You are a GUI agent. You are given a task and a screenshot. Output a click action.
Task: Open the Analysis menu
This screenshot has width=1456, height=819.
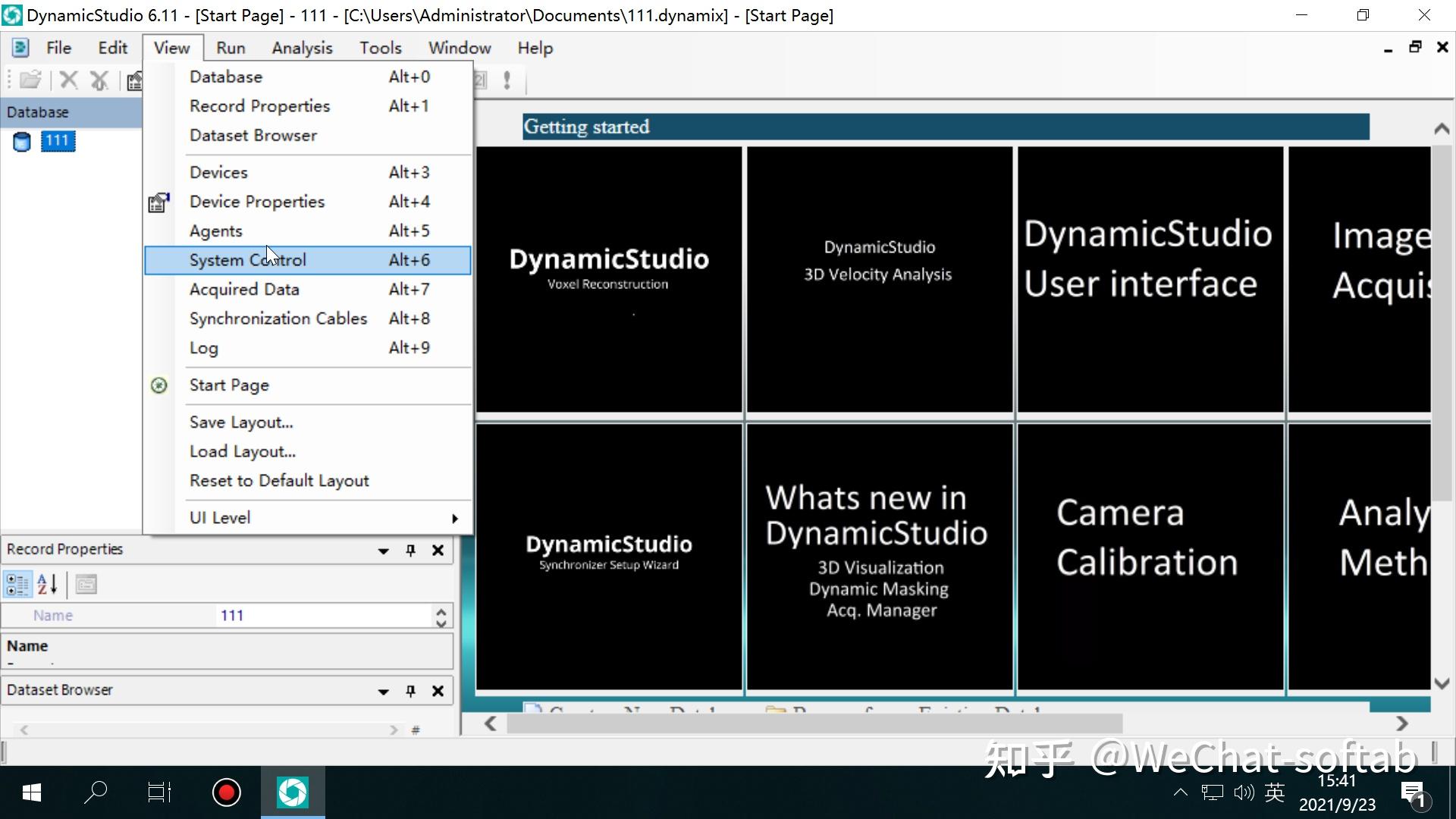coord(302,47)
